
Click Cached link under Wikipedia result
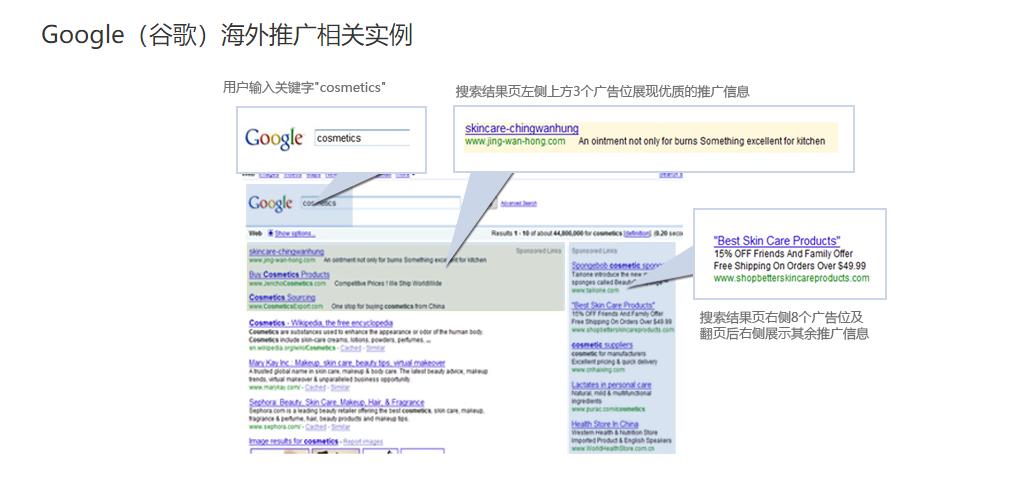(x=351, y=348)
